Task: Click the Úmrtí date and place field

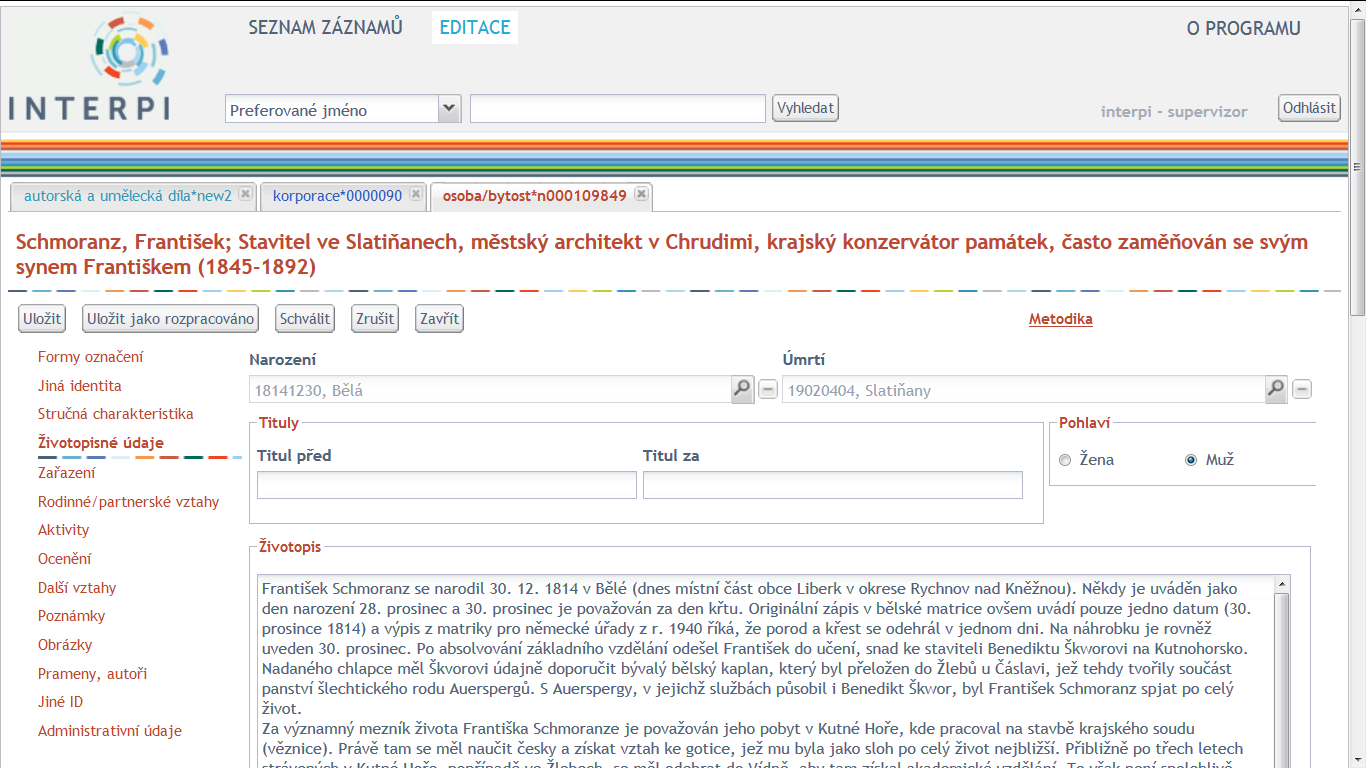Action: tap(1023, 390)
